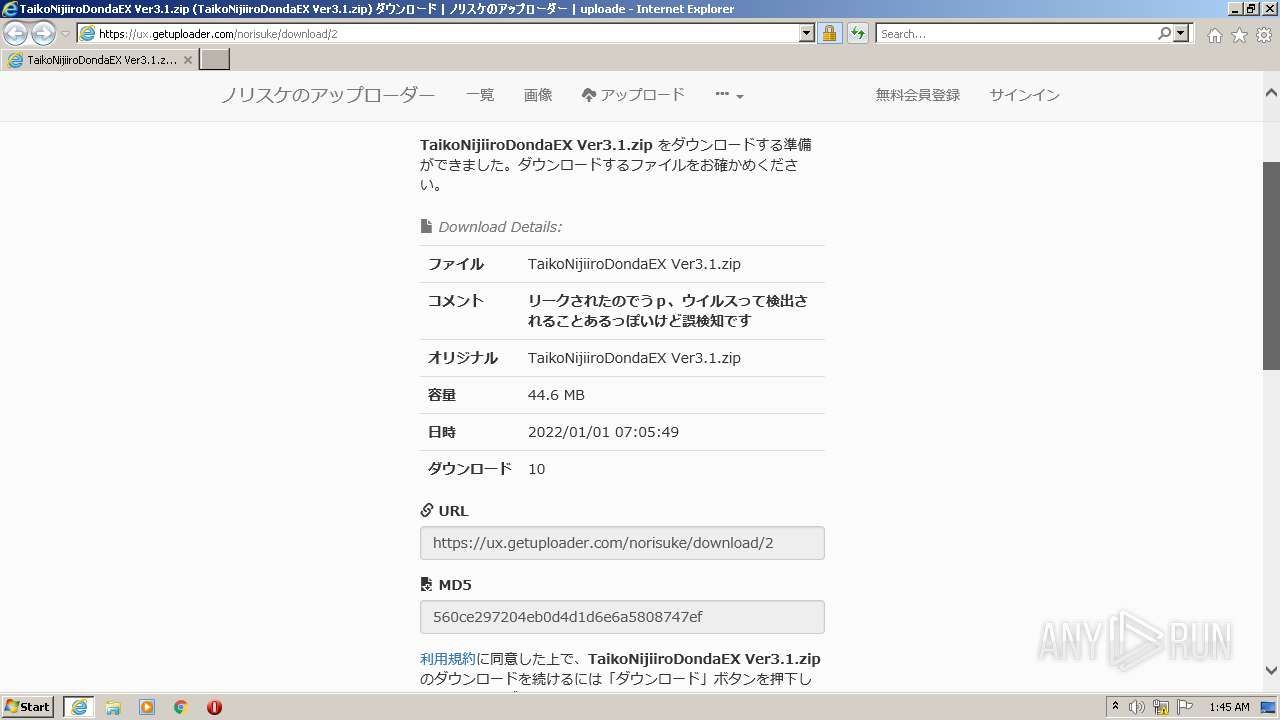Click the red Opera-like taskbar icon
Screen dimensions: 1280x720
214,707
